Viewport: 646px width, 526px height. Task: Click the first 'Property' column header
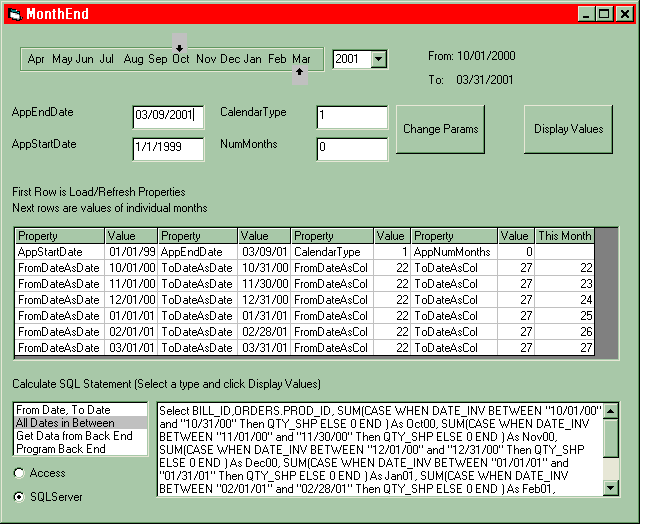click(x=60, y=236)
